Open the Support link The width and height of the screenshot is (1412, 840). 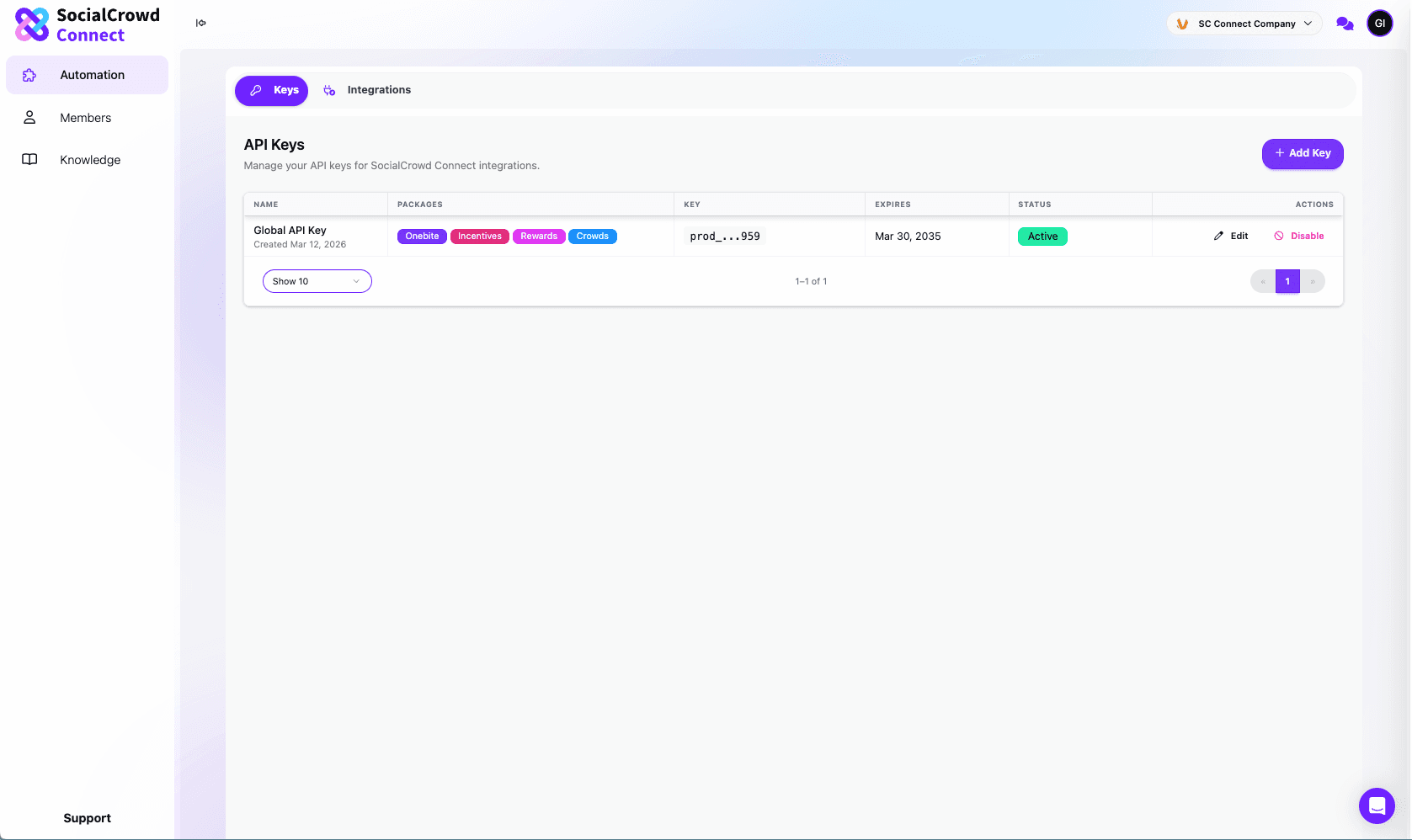(x=88, y=818)
